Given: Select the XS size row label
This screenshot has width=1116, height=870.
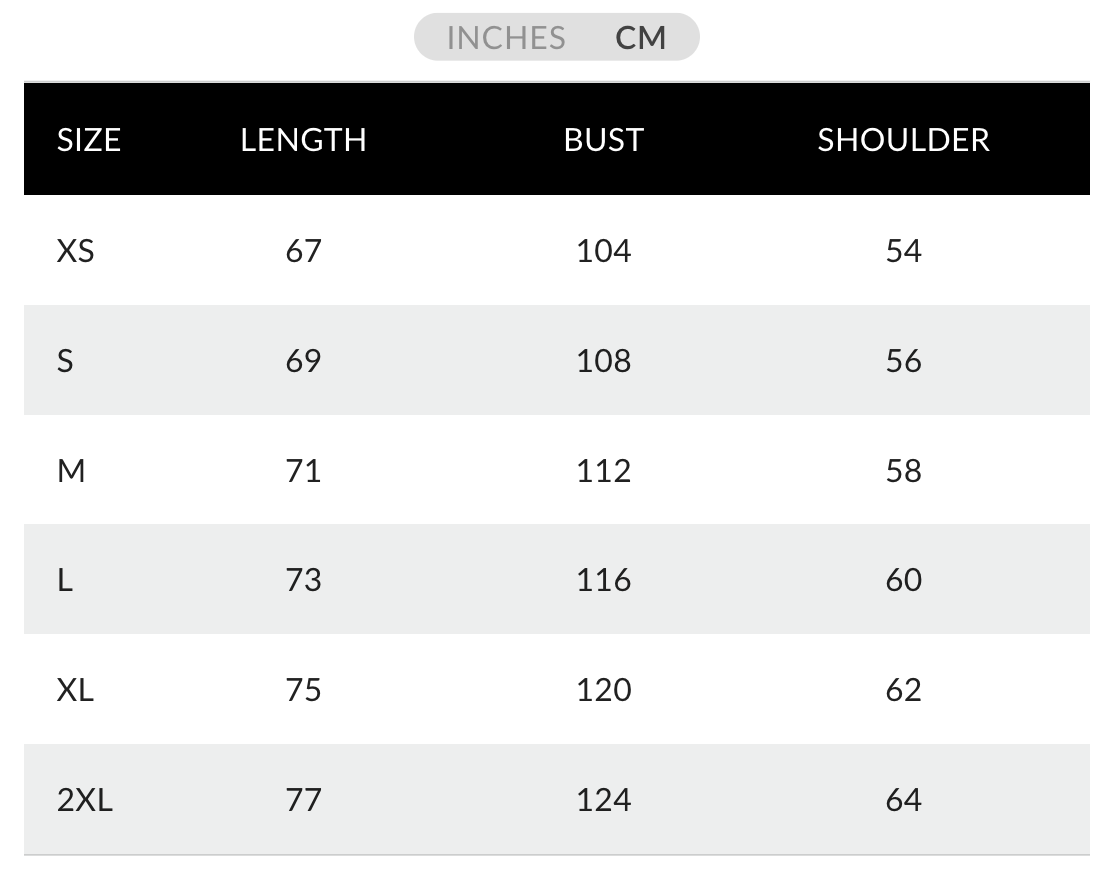Looking at the screenshot, I should [x=76, y=250].
